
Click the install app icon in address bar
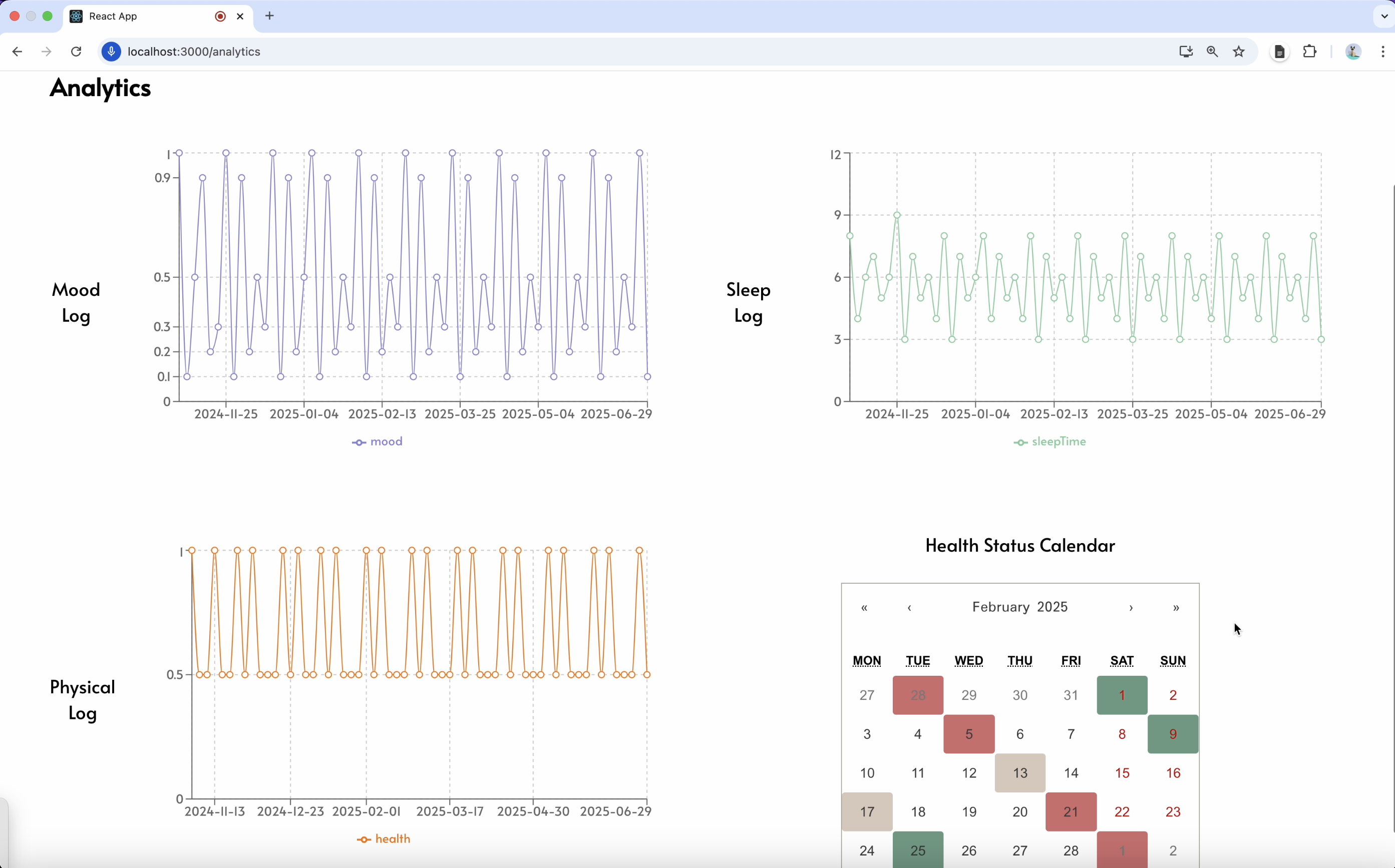[x=1186, y=52]
